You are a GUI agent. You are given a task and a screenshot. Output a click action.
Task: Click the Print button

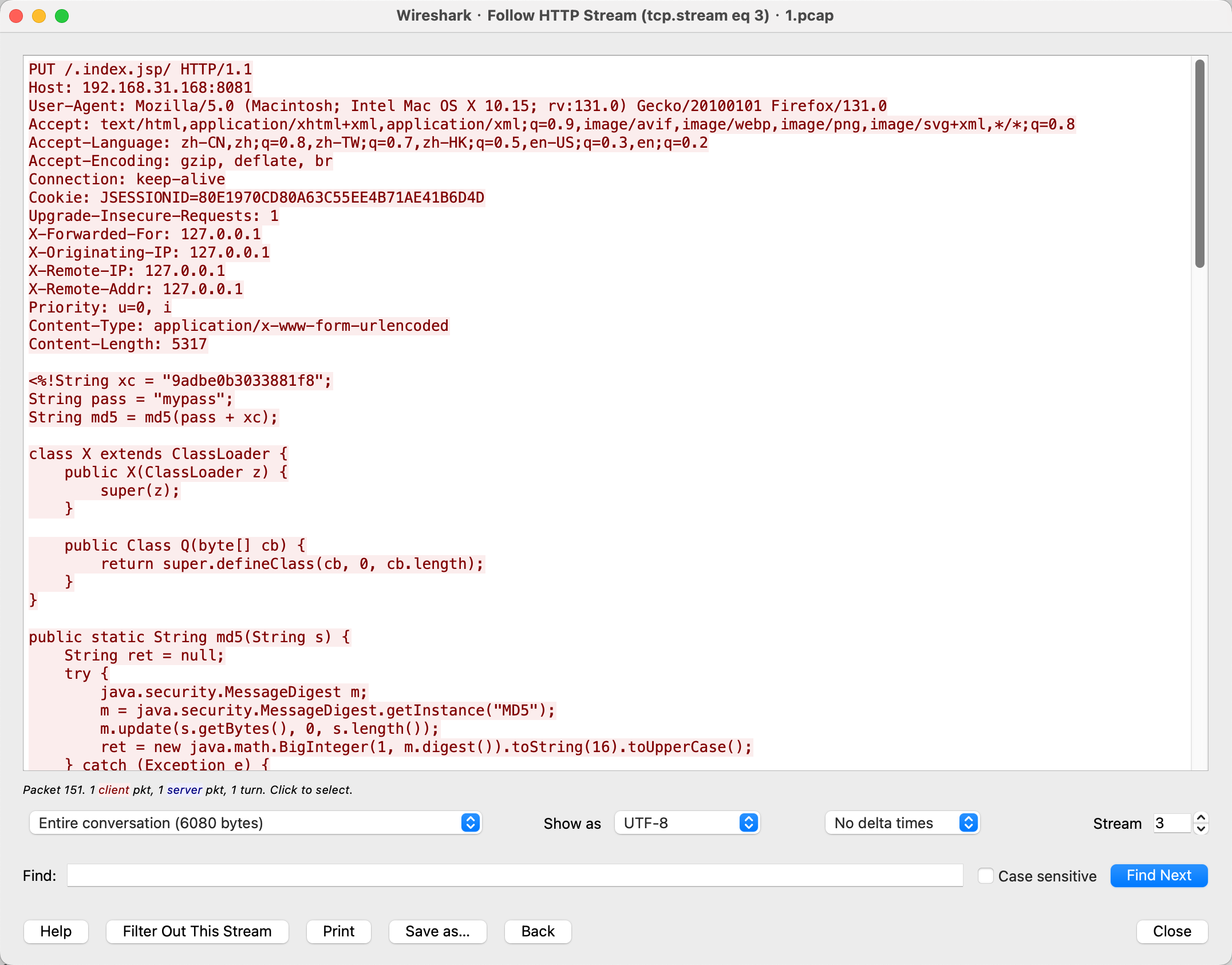pos(338,931)
